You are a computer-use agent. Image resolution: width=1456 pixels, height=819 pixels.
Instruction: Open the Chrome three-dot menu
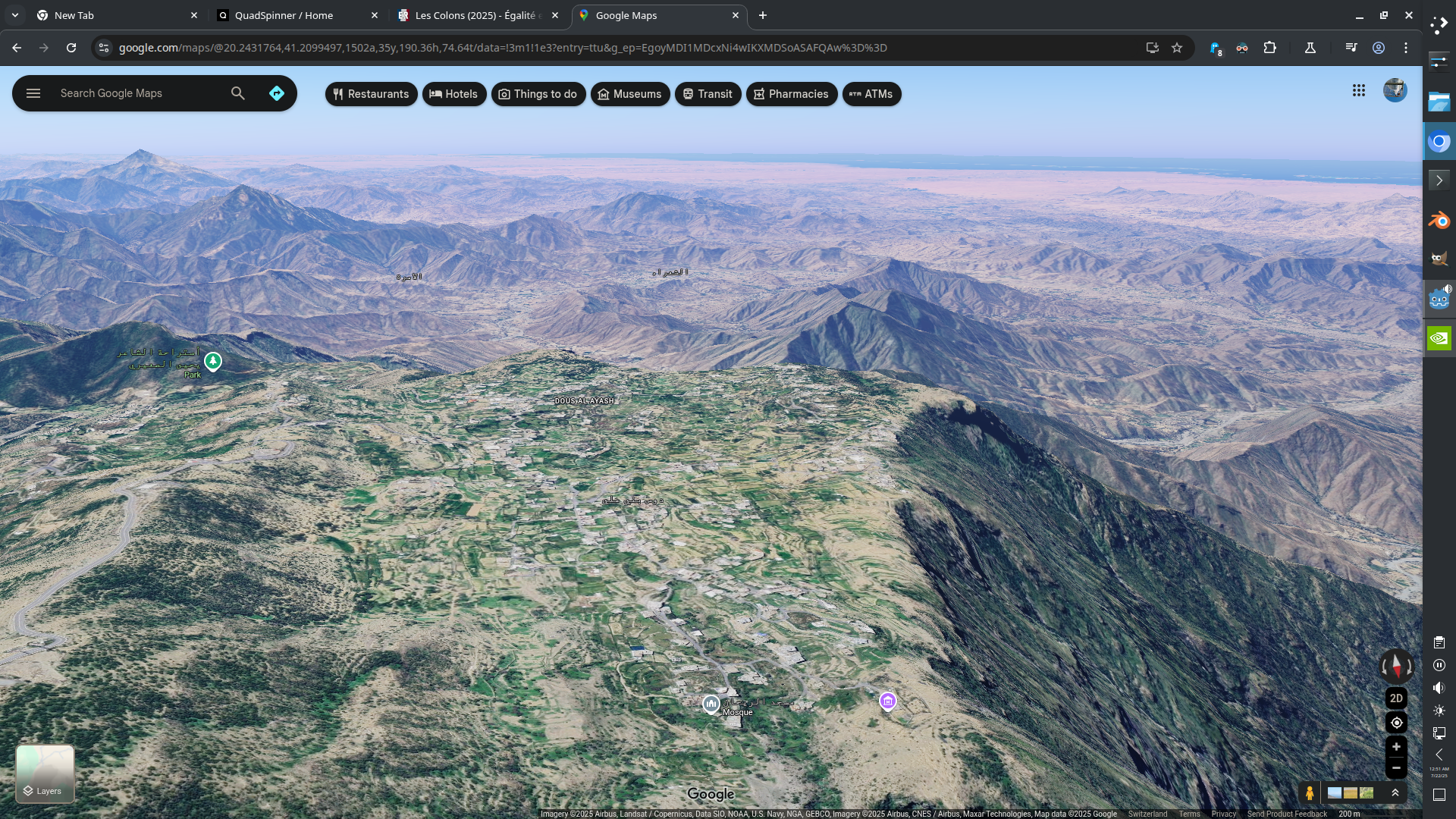tap(1406, 48)
